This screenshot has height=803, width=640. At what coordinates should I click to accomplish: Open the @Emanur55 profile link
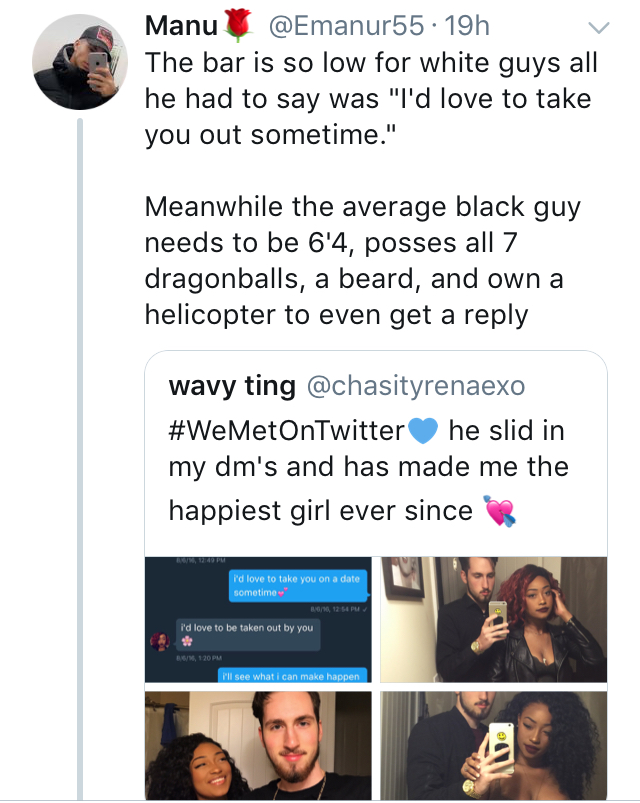[344, 27]
